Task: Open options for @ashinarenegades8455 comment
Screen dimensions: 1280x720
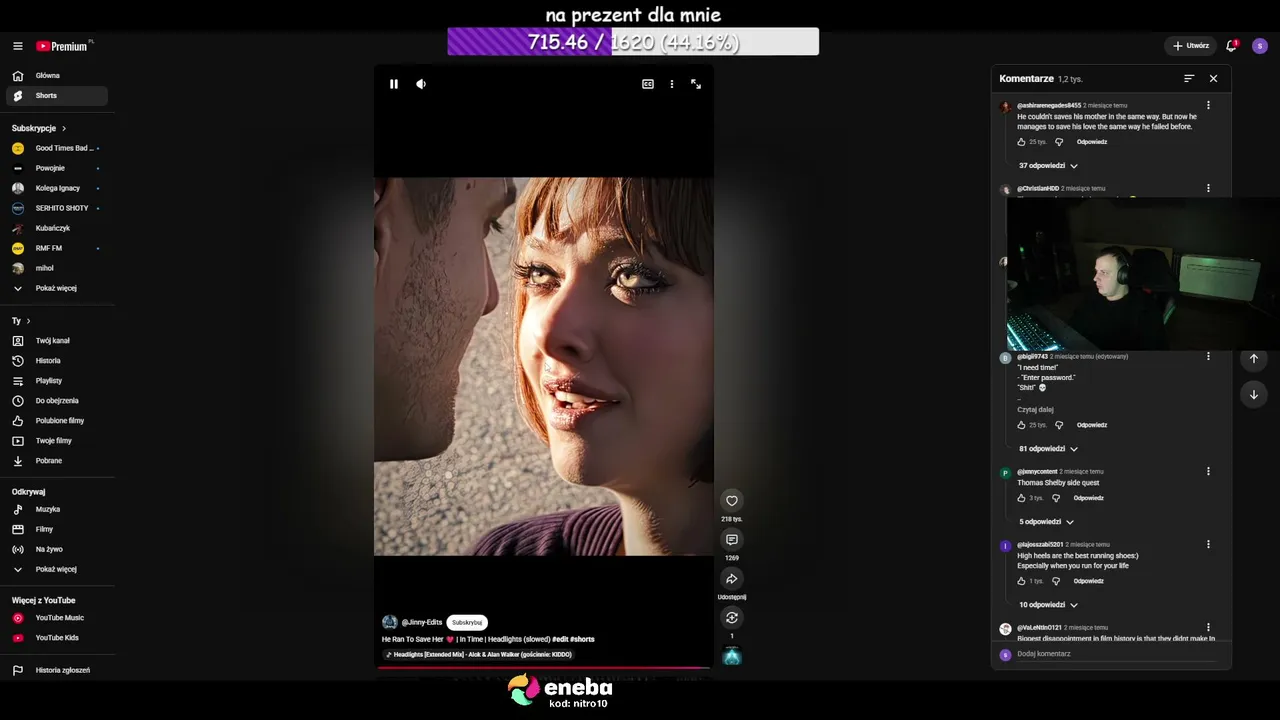Action: [1208, 105]
